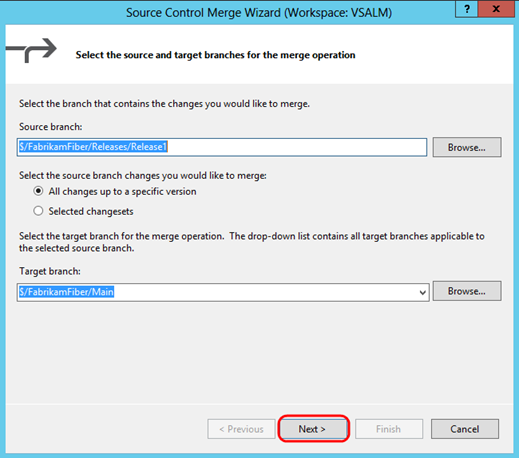This screenshot has height=458, width=519.
Task: Choose the Selected changesets radio button
Action: (x=38, y=211)
